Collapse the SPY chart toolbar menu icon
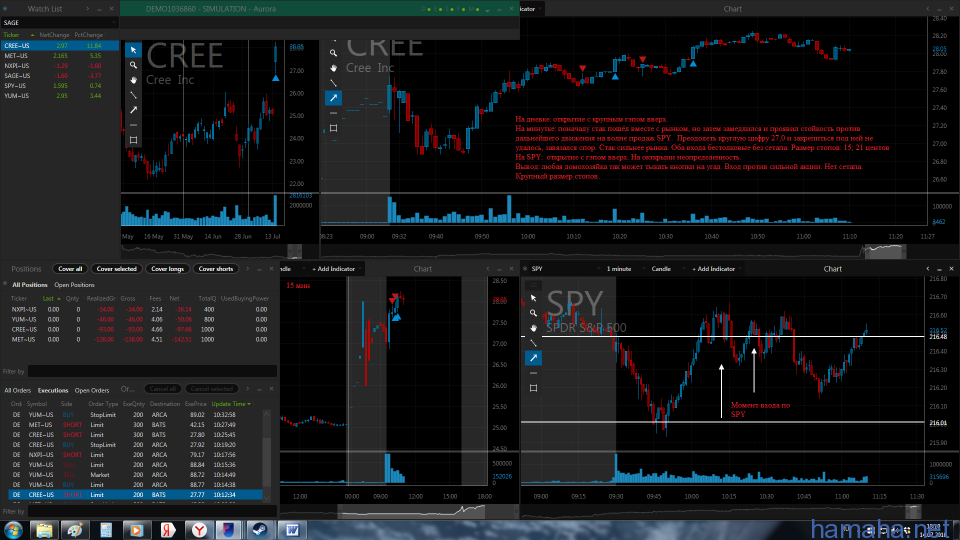The height and width of the screenshot is (540, 960). 533,285
